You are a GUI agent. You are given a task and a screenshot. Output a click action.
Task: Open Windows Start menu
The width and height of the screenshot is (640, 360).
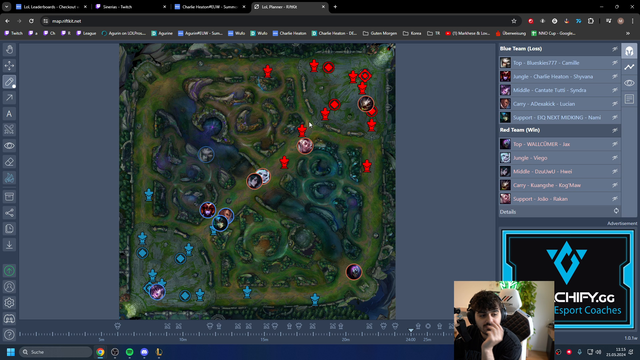point(11,352)
